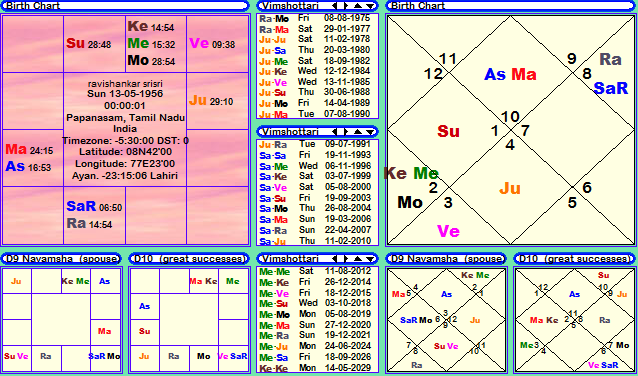Click D10 (great successes) title above diamond chart
Image resolution: width=638 pixels, height=376 pixels.
pos(575,259)
